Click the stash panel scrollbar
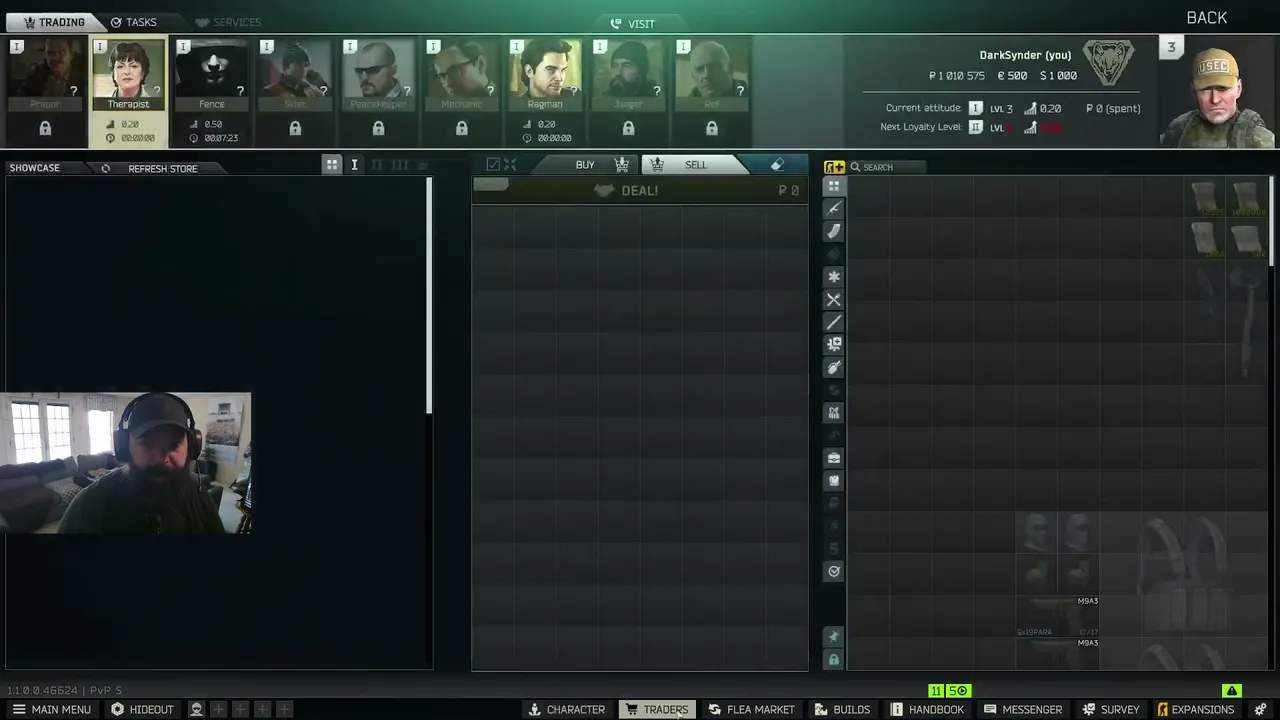 (1271, 222)
